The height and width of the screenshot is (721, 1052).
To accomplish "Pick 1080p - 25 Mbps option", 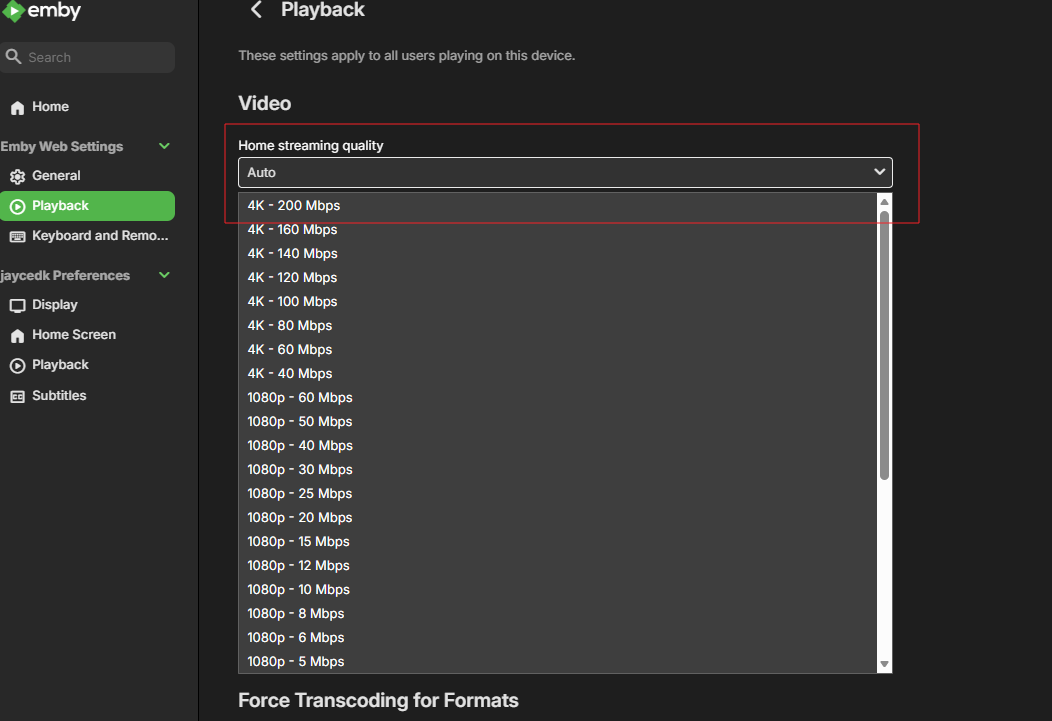I will coord(558,494).
